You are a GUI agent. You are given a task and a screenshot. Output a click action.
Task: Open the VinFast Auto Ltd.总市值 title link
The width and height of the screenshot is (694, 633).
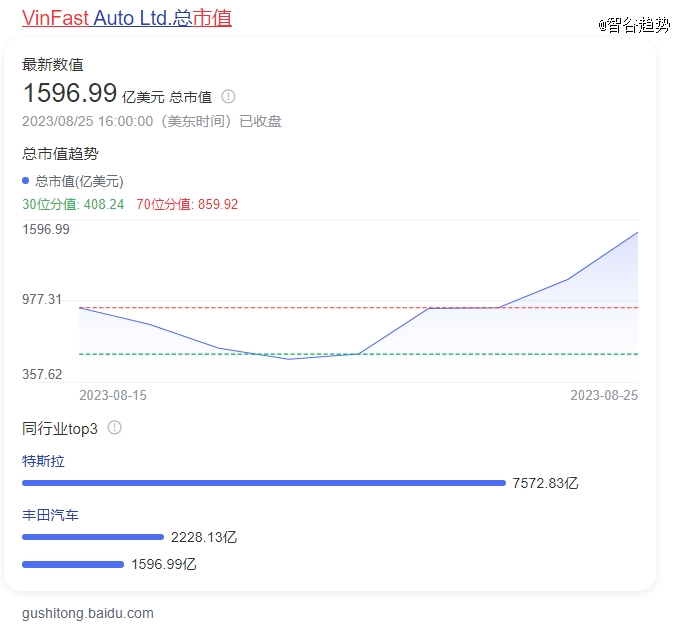[x=127, y=18]
